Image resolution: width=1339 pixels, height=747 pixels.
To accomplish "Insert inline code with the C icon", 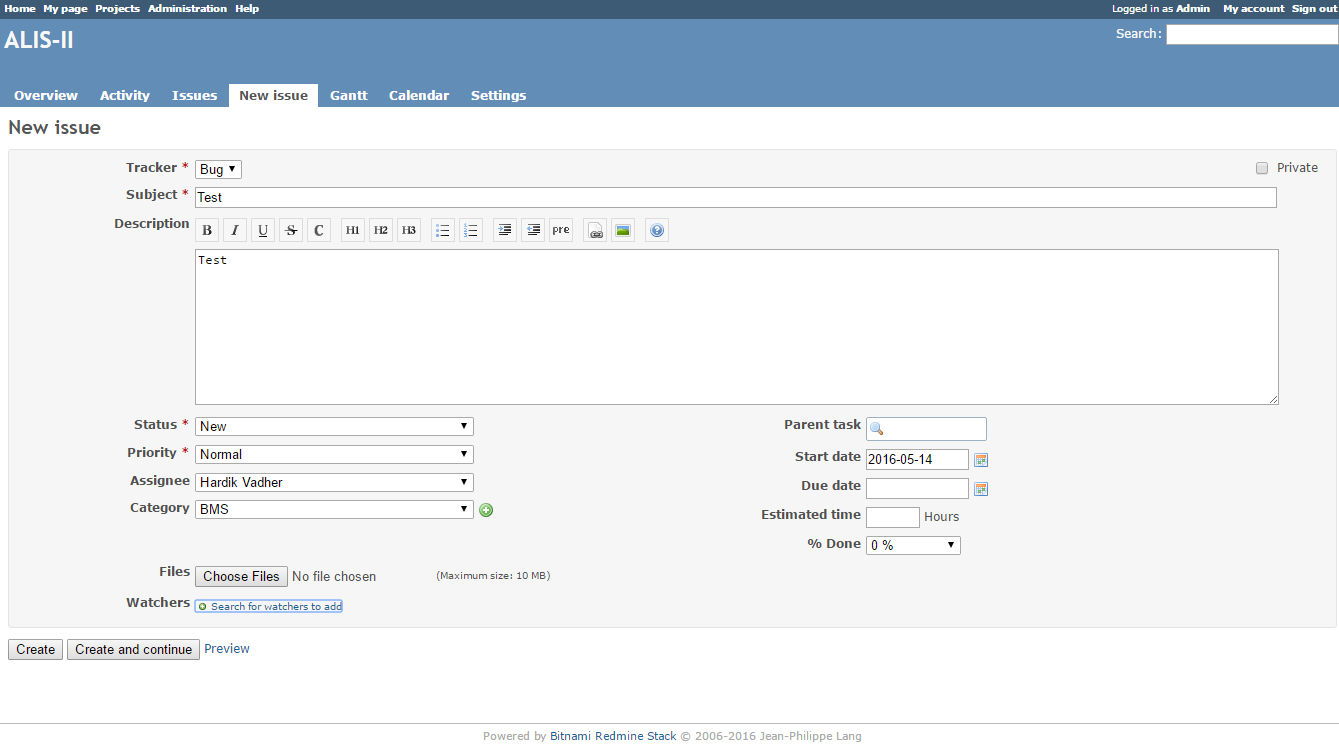I will click(319, 231).
